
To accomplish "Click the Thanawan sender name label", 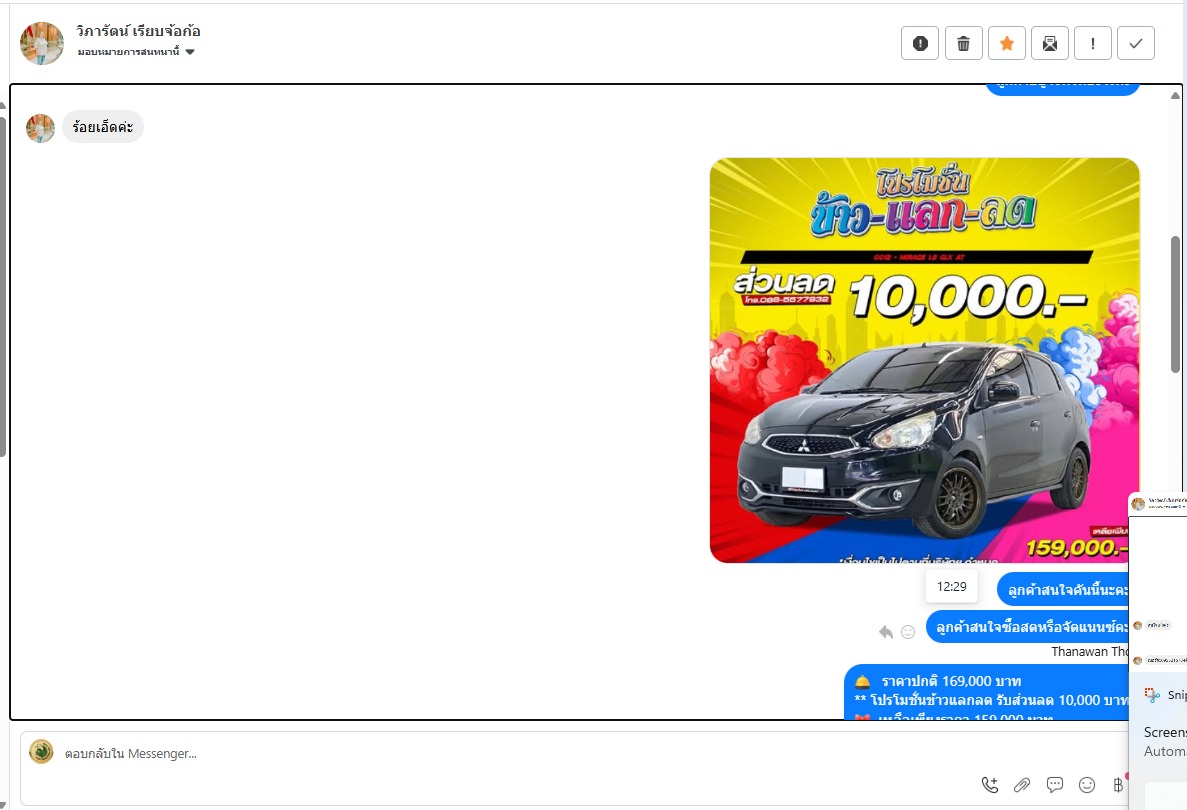I will pos(1089,652).
